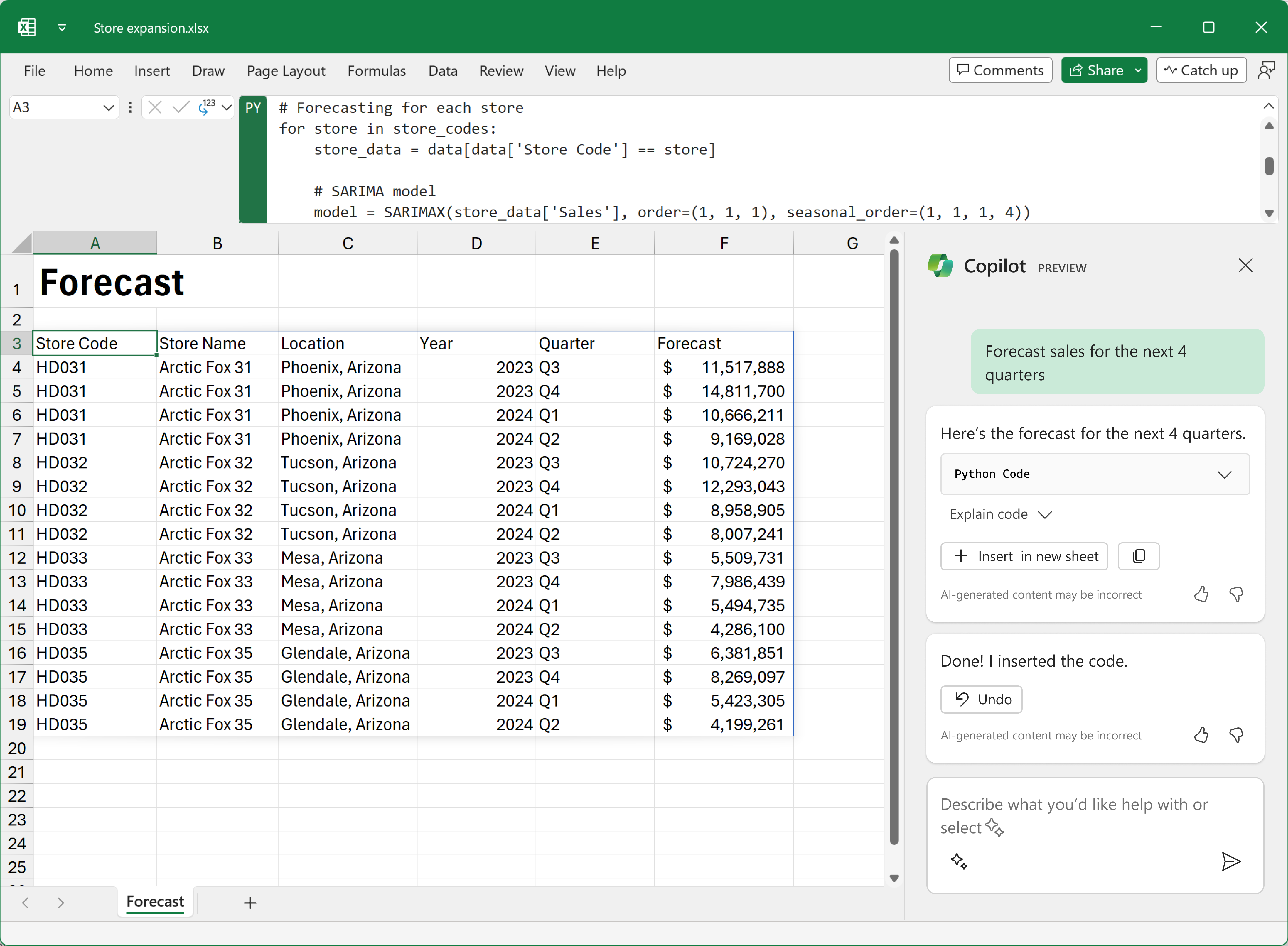Open the quick access toolbar dropdown
The width and height of the screenshot is (1288, 946).
pyautogui.click(x=62, y=28)
